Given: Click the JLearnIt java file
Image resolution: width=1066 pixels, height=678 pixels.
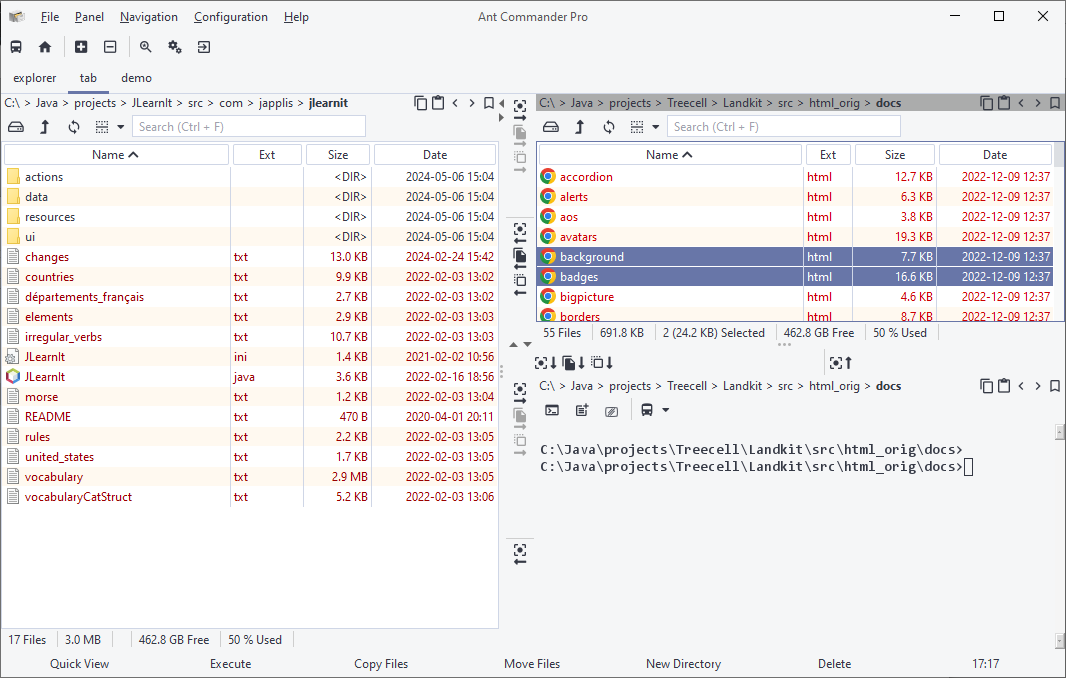Looking at the screenshot, I should tap(250, 377).
